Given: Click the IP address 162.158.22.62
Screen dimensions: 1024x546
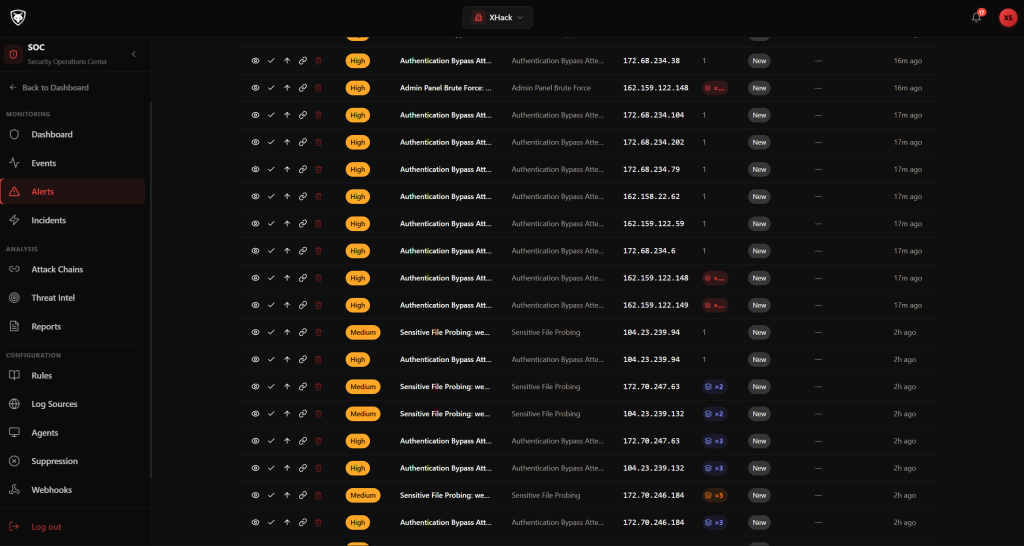Looking at the screenshot, I should tap(651, 197).
